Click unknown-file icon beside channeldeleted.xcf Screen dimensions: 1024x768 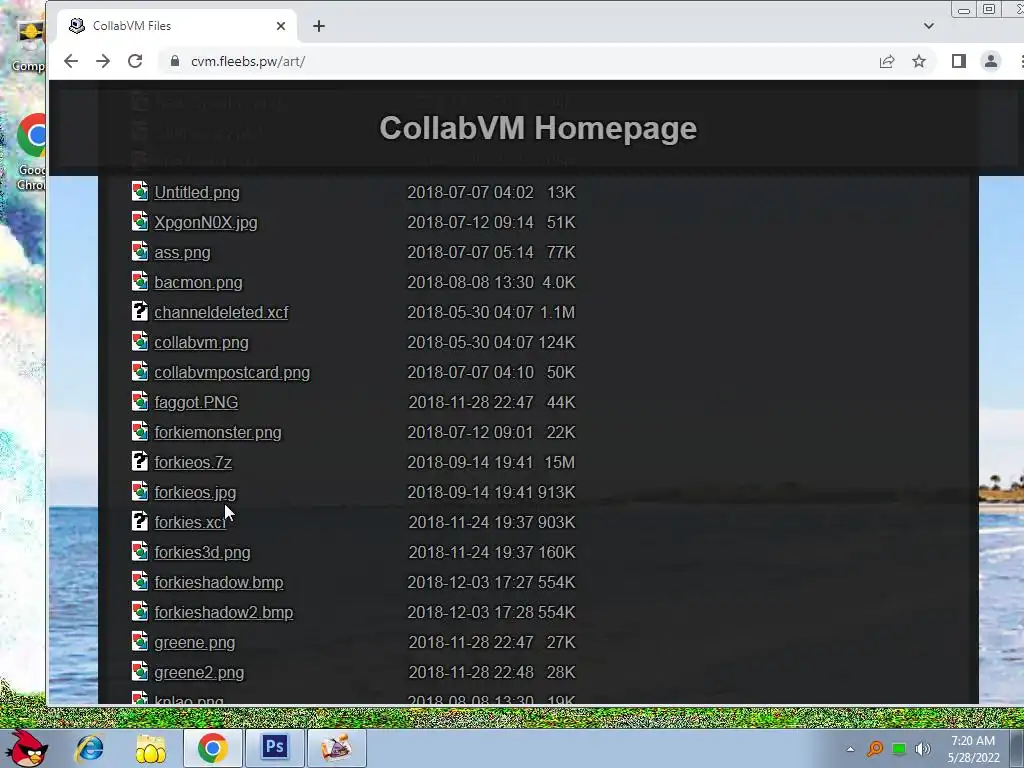(x=140, y=312)
